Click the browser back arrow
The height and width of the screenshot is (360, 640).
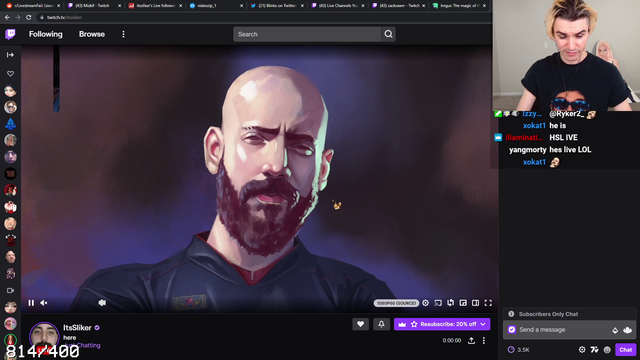7,18
